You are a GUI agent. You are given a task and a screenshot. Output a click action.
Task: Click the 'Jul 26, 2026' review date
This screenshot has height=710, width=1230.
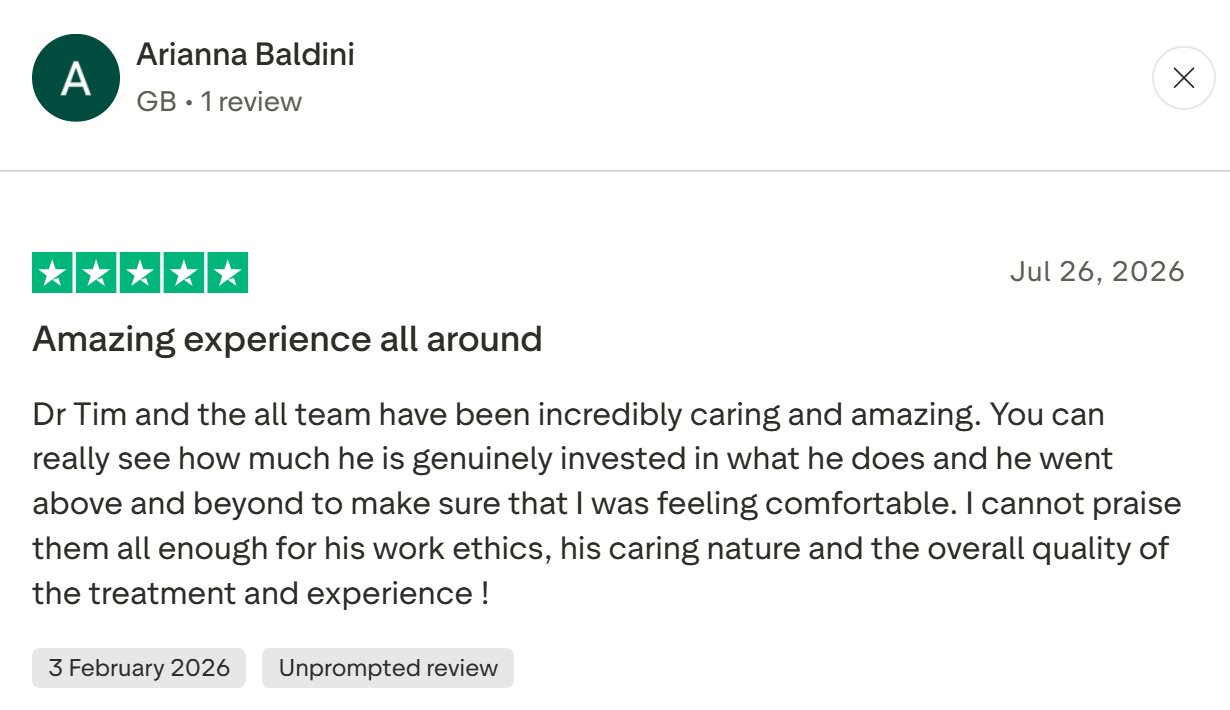(x=1097, y=271)
